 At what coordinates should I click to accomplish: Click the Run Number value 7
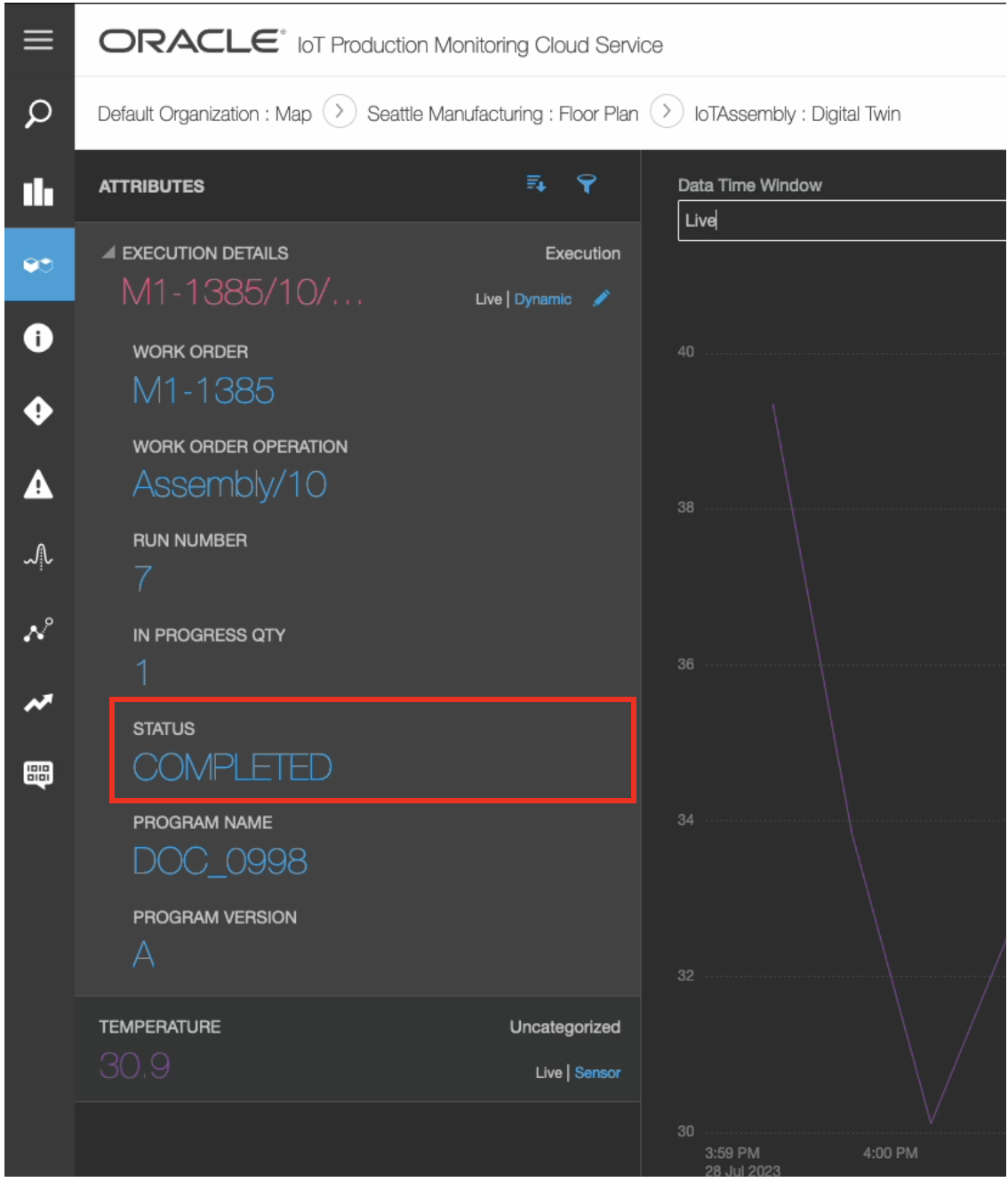[x=143, y=579]
